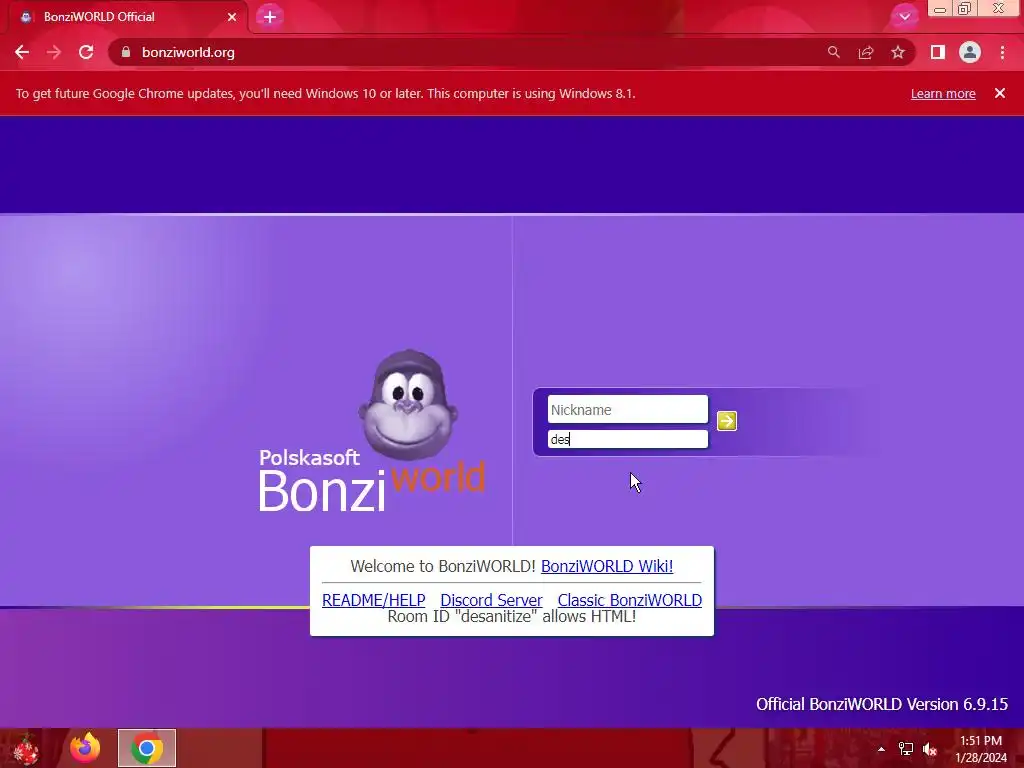Open a new tab with the plus button

point(270,17)
